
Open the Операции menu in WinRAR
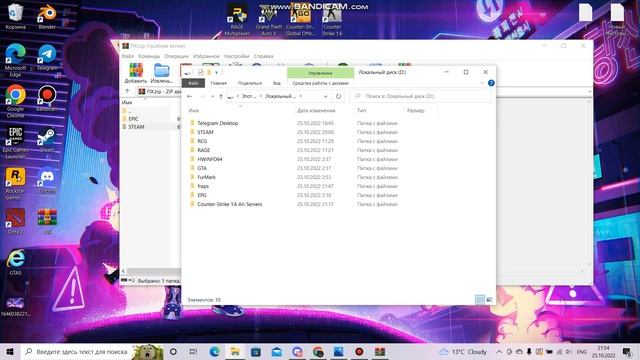coord(176,56)
